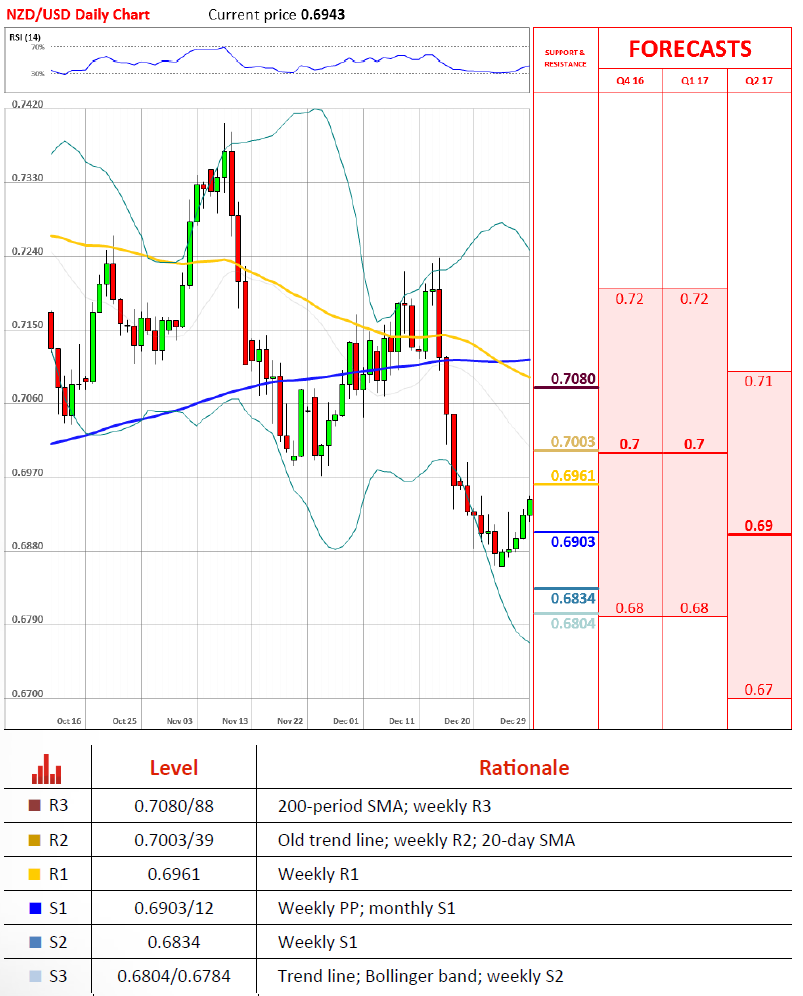Click the 0.7420 price axis label

point(27,104)
